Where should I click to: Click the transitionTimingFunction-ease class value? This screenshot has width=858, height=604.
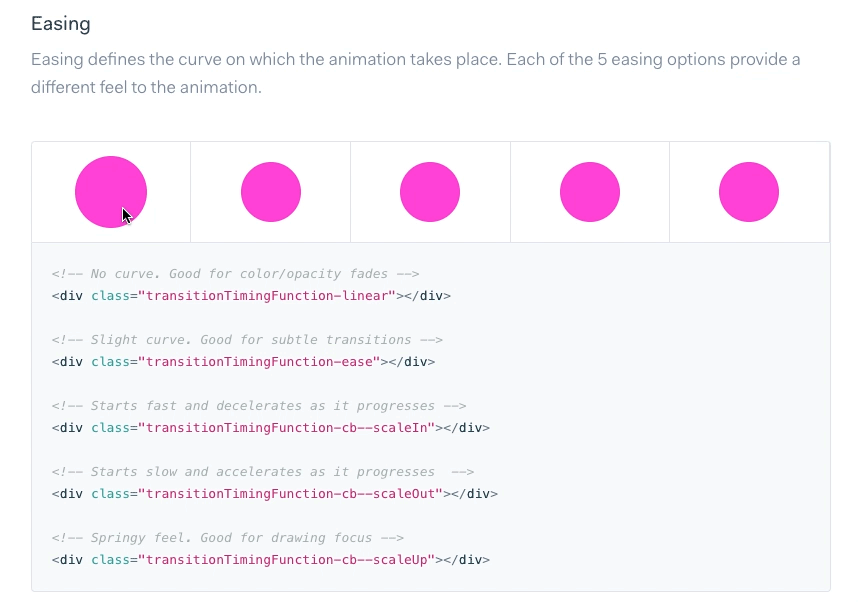click(x=259, y=362)
